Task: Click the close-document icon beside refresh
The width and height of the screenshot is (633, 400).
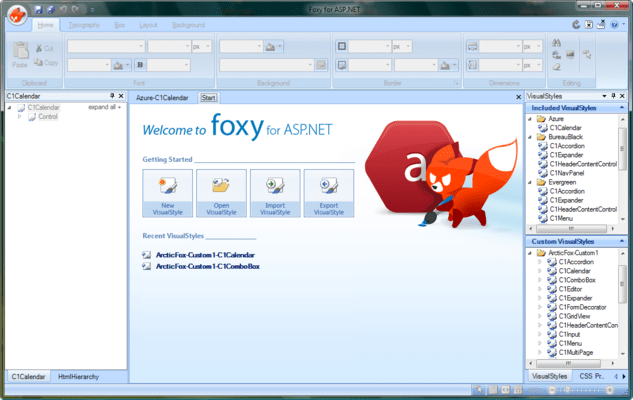Action: (x=589, y=25)
